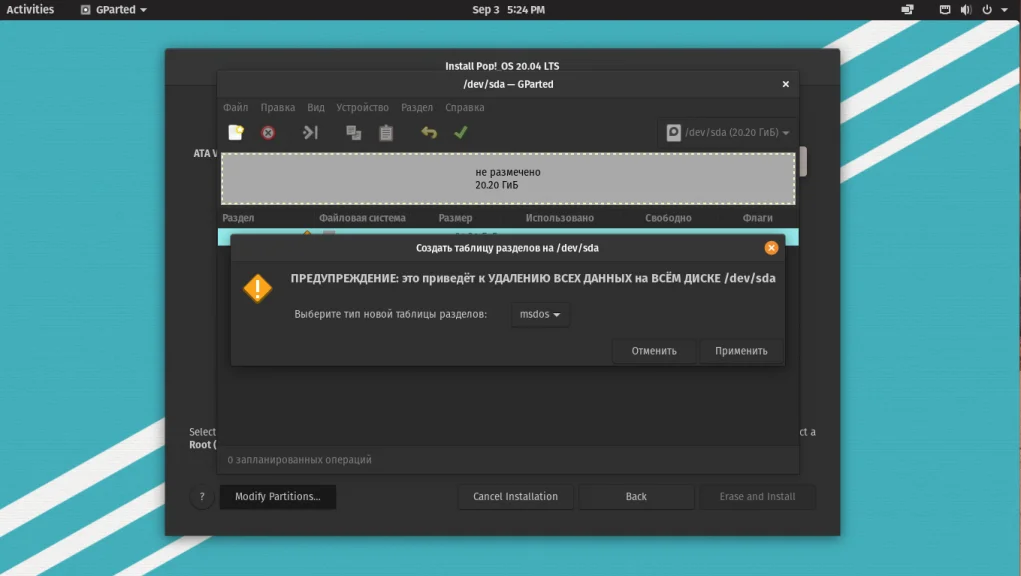Image resolution: width=1021 pixels, height=576 pixels.
Task: Open the Справка menu
Action: 464,107
